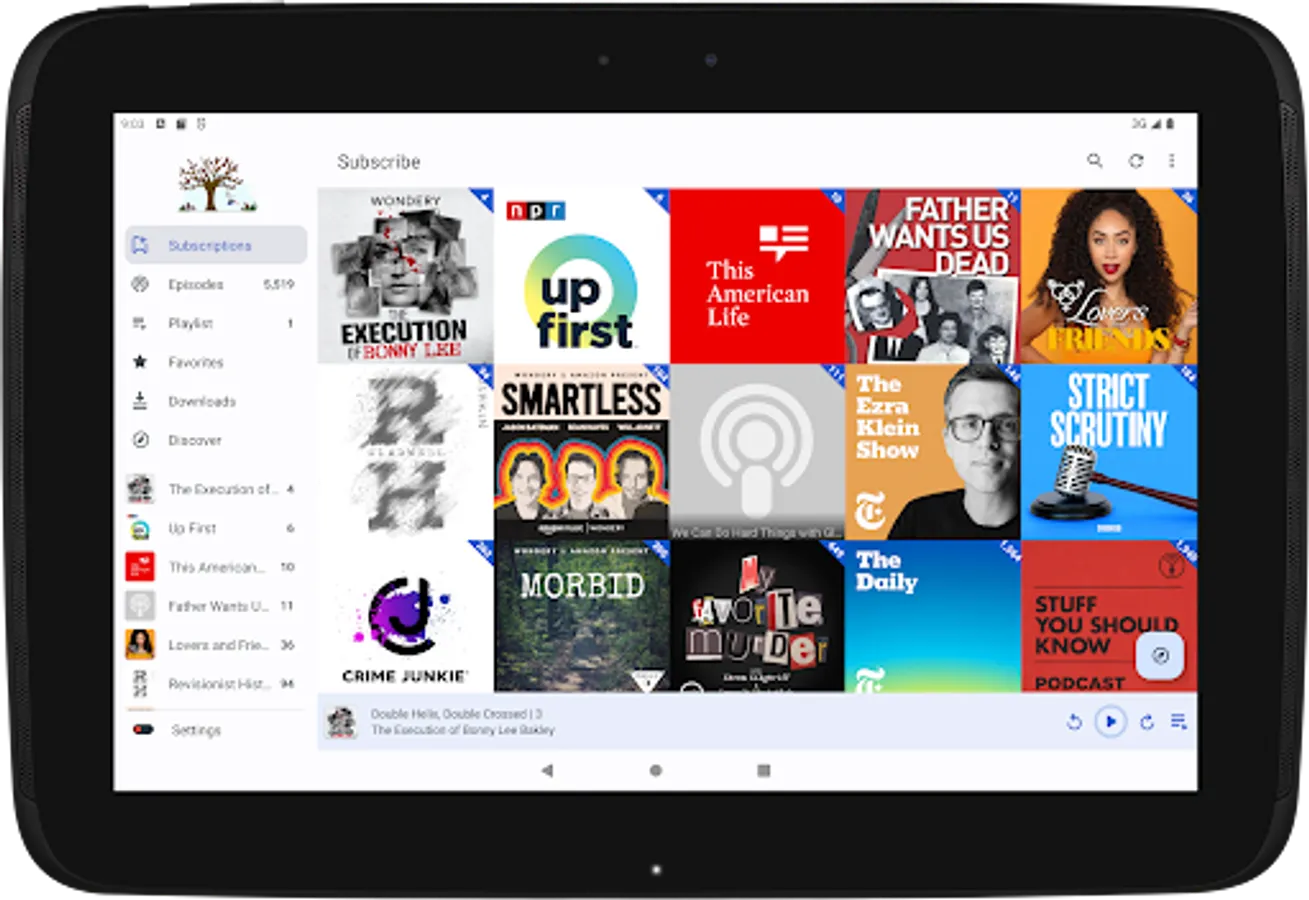Open search with the magnifier icon
1309x900 pixels.
(1095, 161)
